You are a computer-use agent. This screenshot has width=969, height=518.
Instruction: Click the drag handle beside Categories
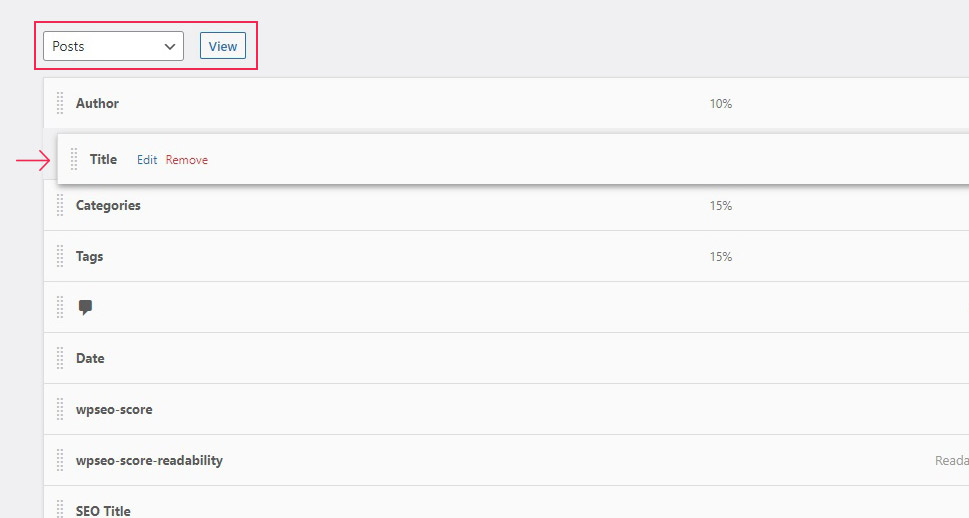tap(60, 205)
